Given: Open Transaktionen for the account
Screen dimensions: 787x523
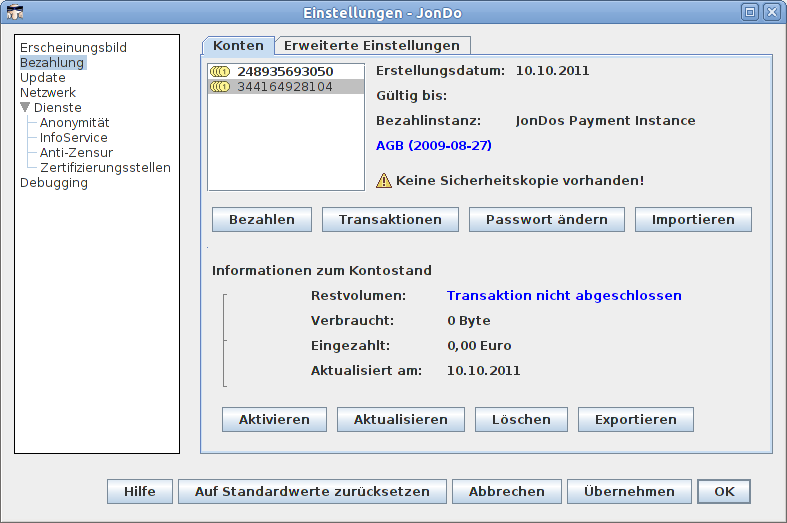Looking at the screenshot, I should tap(390, 219).
